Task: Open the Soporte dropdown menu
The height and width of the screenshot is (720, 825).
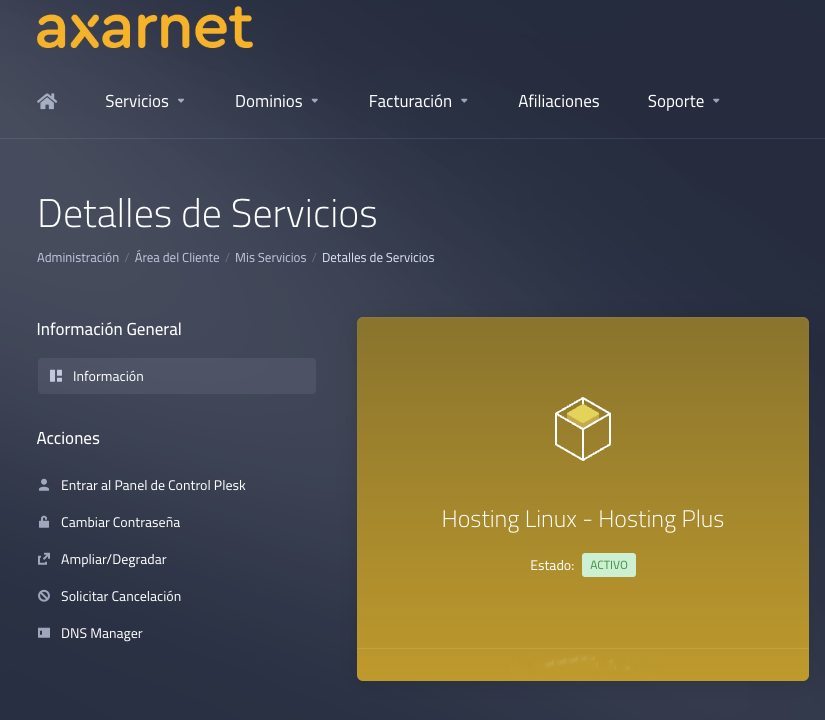Action: coord(683,101)
